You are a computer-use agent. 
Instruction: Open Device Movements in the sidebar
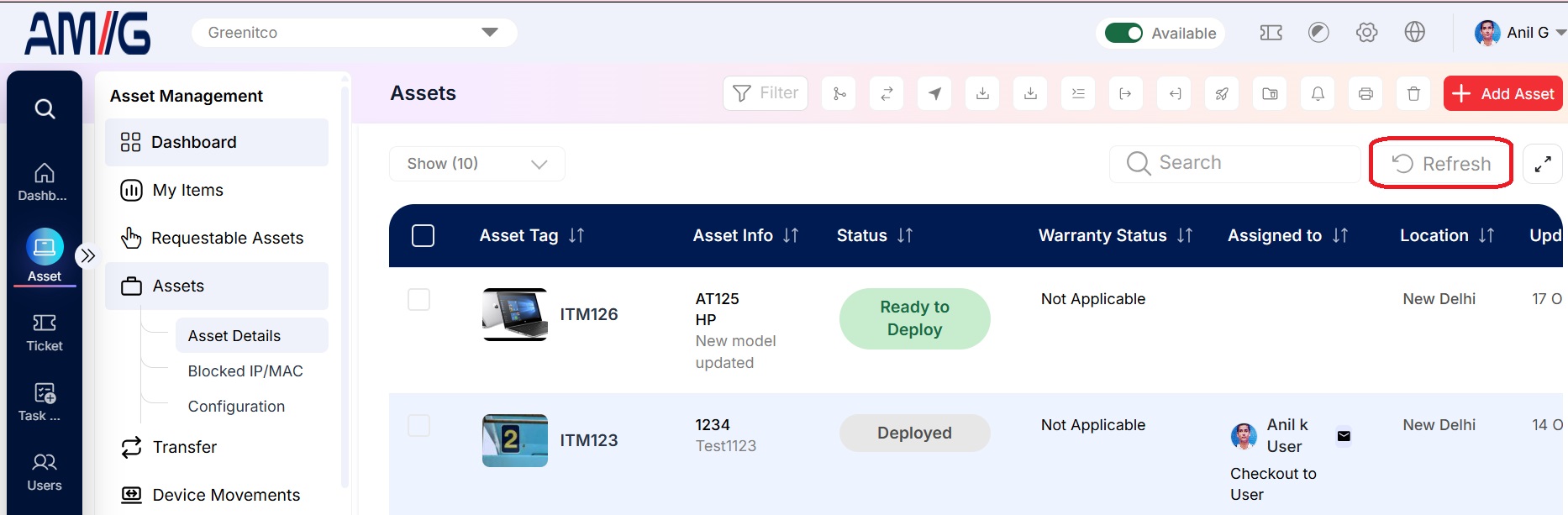point(217,495)
